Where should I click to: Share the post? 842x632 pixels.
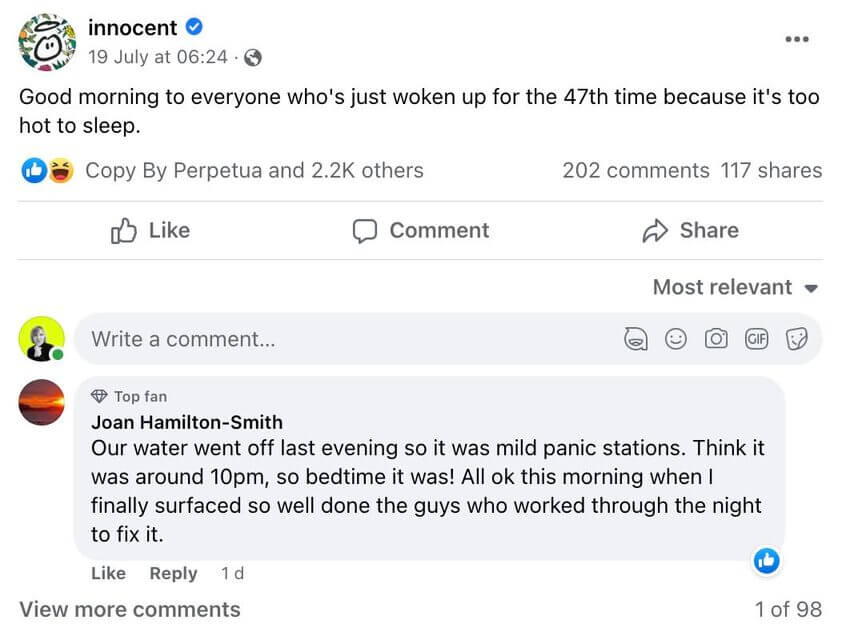[x=690, y=231]
